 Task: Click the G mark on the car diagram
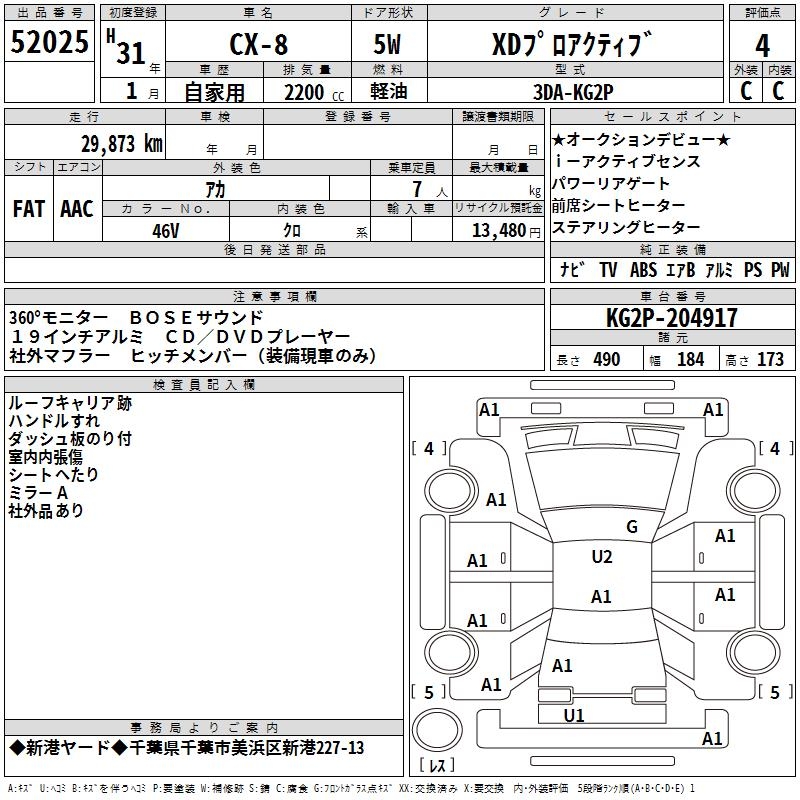pos(631,527)
